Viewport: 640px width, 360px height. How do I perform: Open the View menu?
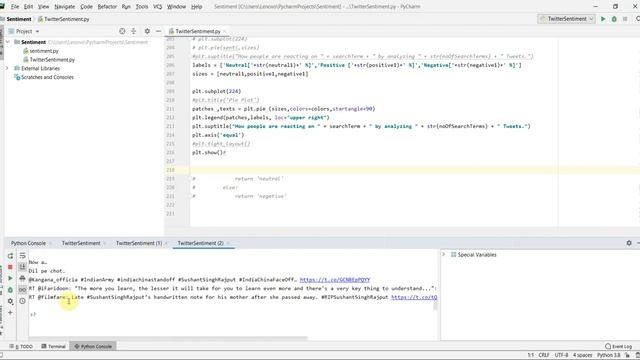(x=43, y=7)
